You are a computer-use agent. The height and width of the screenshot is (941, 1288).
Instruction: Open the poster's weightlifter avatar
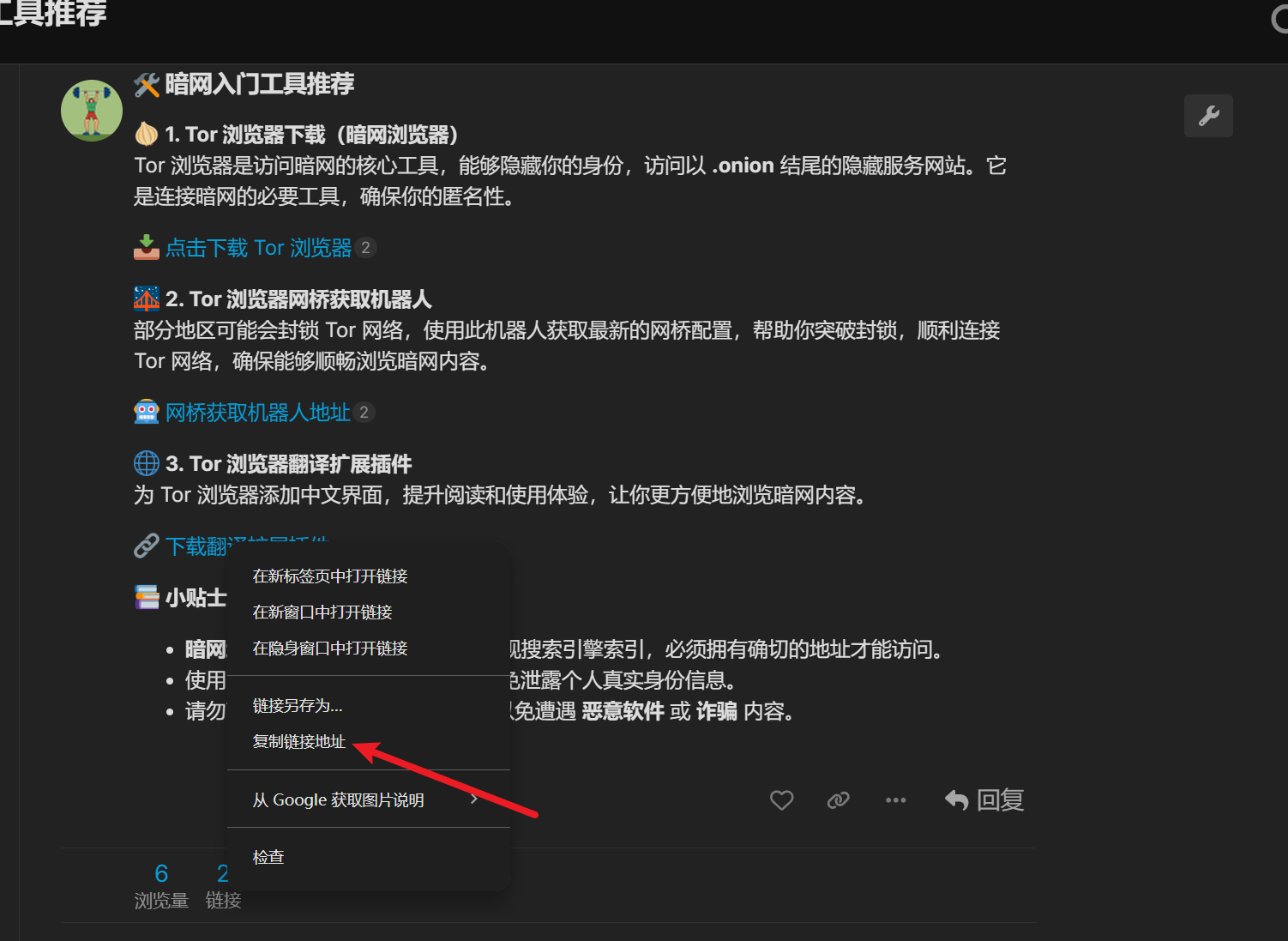[x=92, y=111]
